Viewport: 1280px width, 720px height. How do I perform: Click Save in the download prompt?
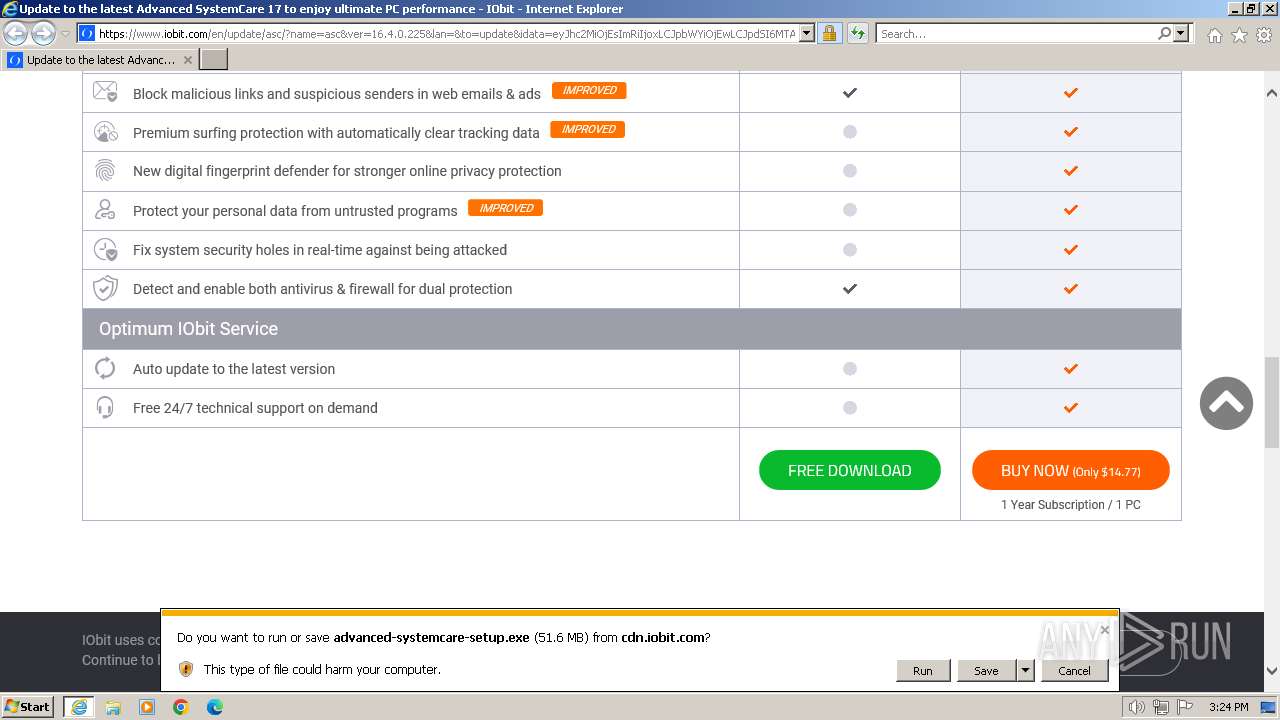(x=986, y=671)
